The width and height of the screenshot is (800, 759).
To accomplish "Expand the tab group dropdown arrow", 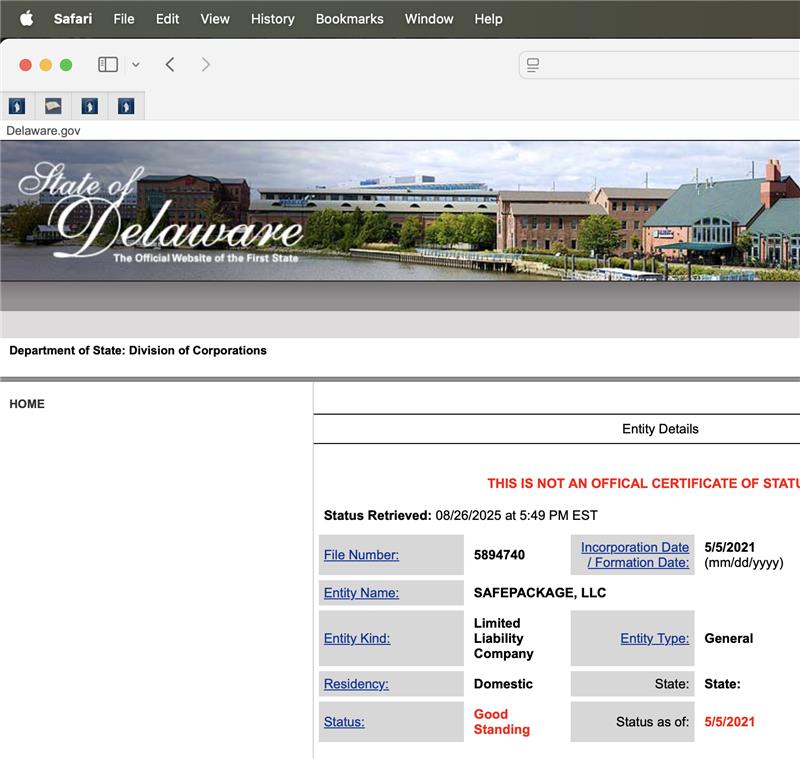I will [x=136, y=65].
